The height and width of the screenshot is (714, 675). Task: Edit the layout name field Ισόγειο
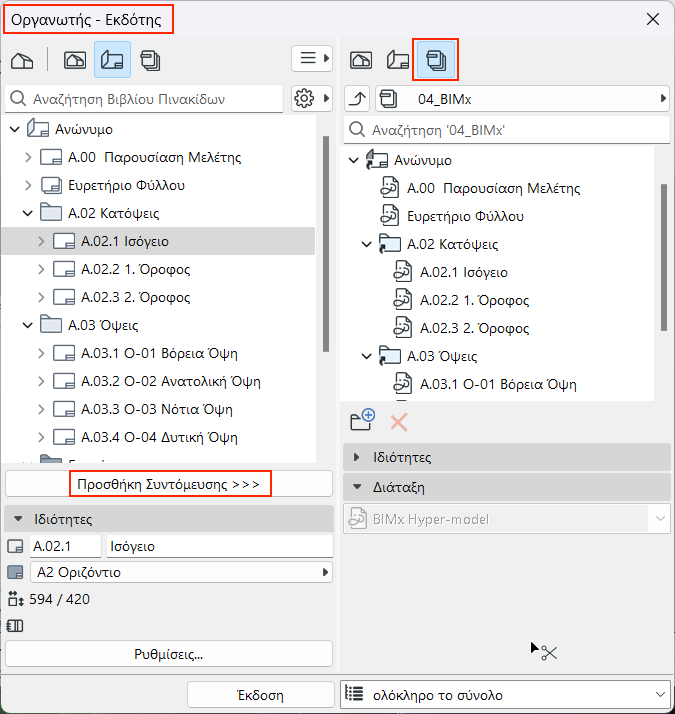(x=220, y=546)
